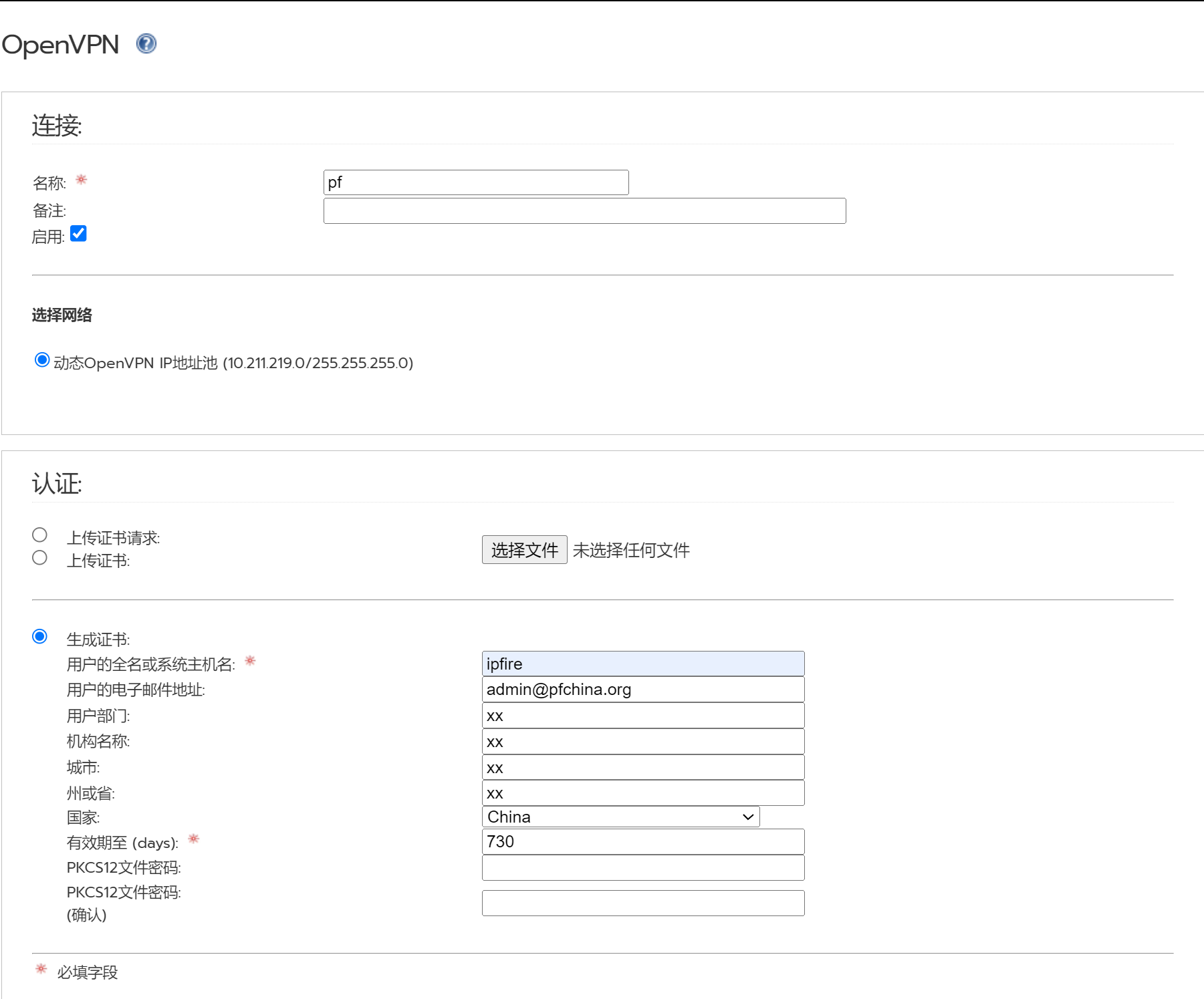Focus the 用户部门 department input
1204x999 pixels.
pyautogui.click(x=642, y=716)
